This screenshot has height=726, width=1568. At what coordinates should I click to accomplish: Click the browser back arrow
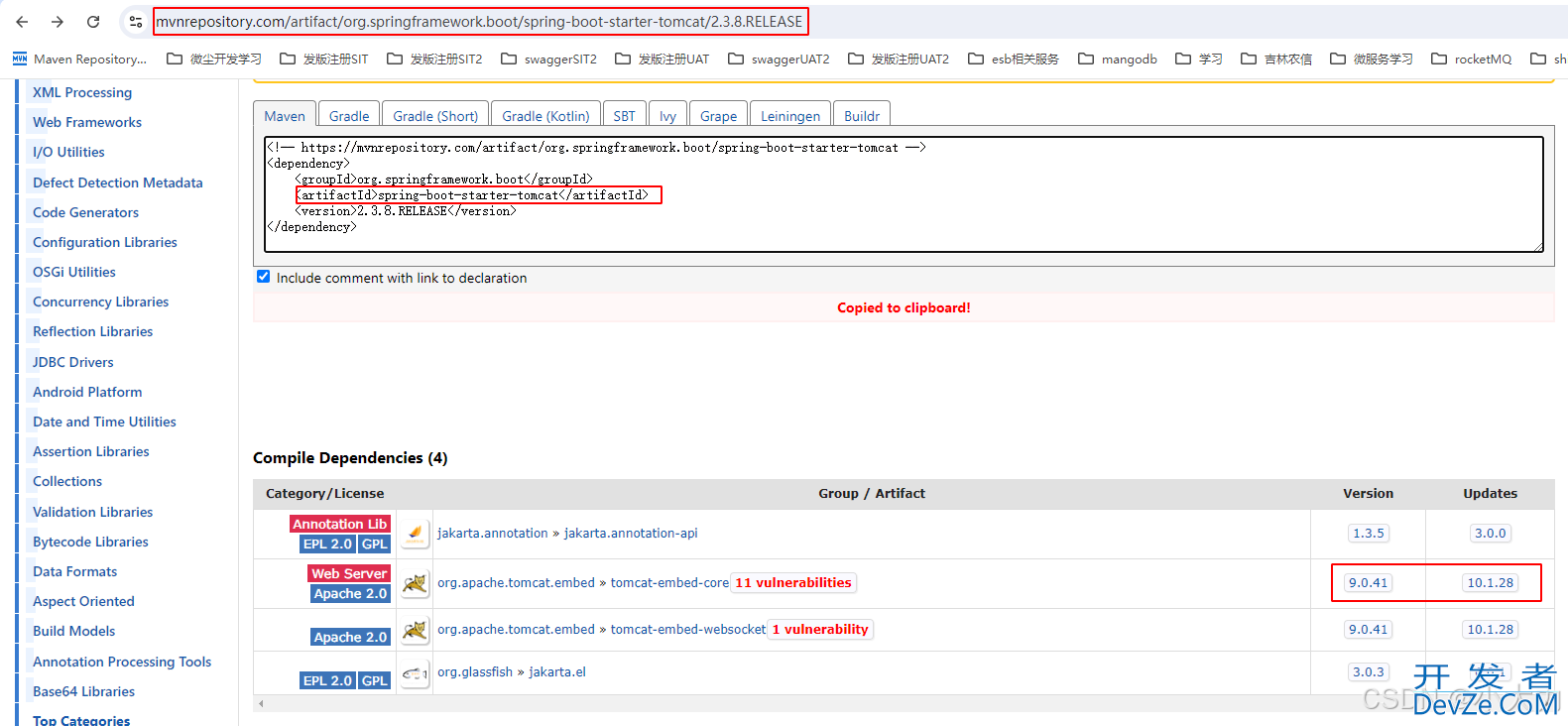coord(22,21)
